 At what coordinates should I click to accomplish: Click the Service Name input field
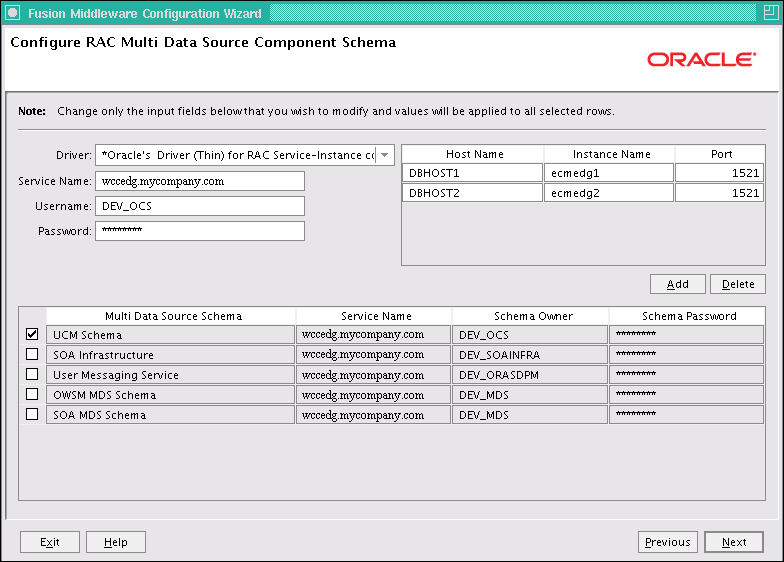pos(200,181)
